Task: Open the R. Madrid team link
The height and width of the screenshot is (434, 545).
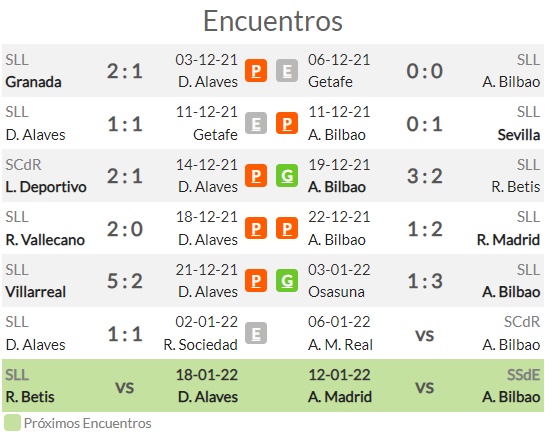Action: [x=508, y=240]
